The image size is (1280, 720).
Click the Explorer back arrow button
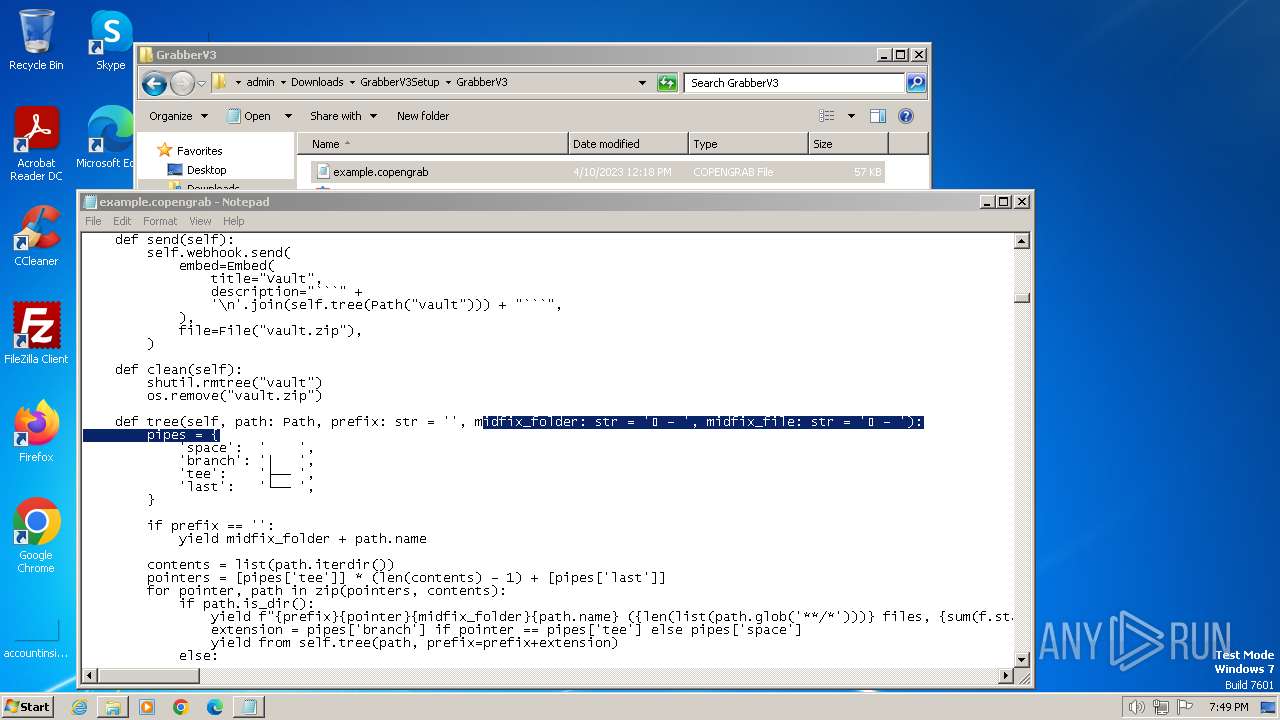(x=154, y=83)
